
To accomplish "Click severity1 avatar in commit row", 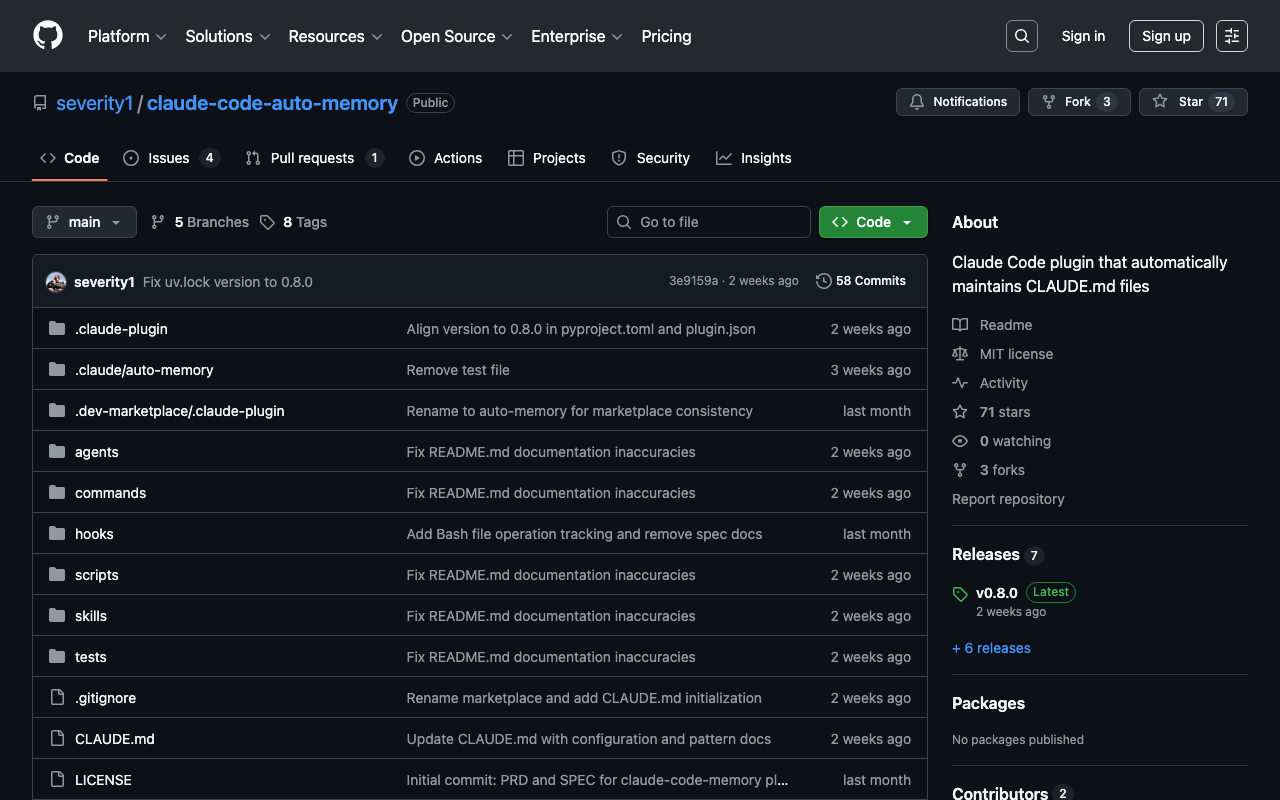I will pyautogui.click(x=56, y=282).
